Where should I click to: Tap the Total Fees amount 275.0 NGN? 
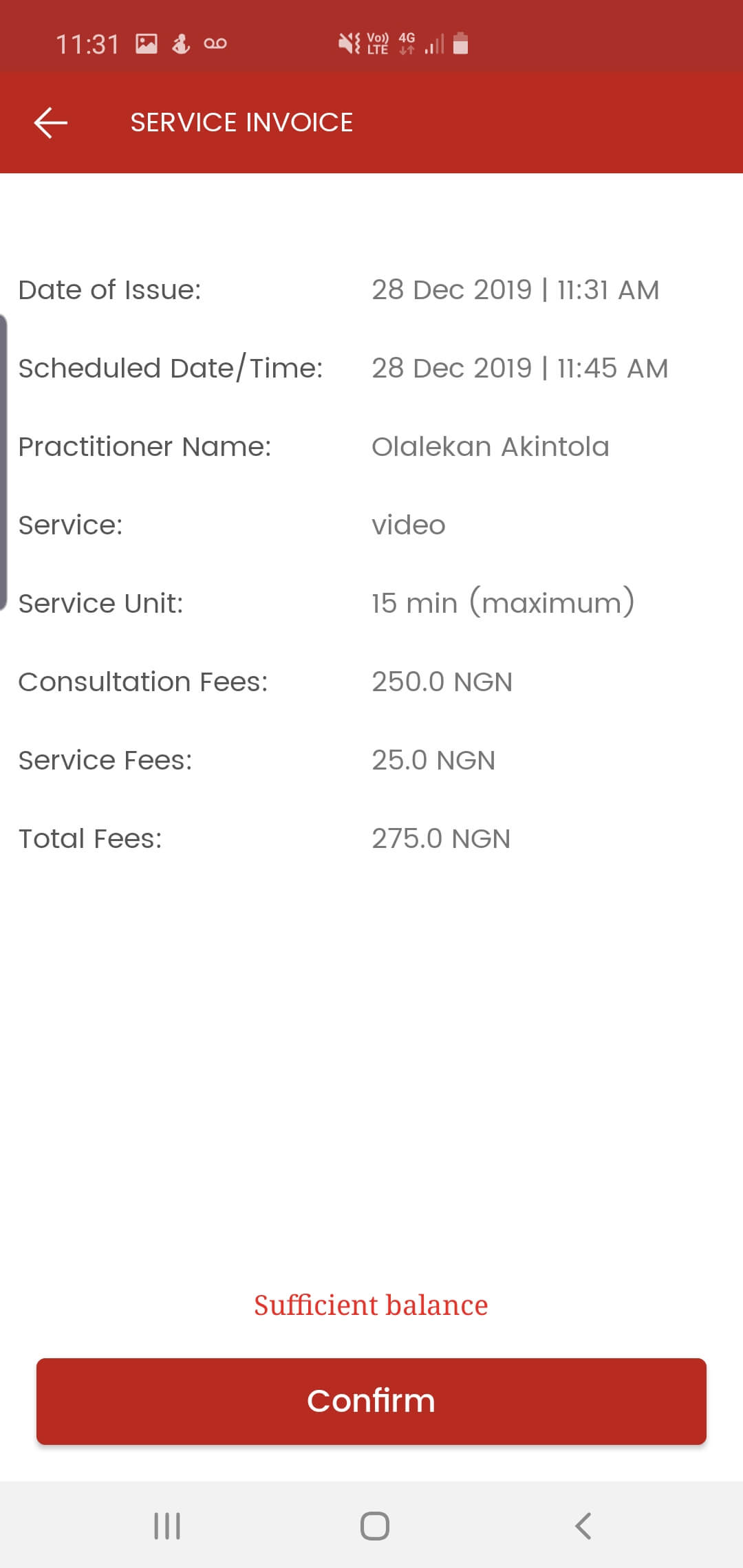click(441, 839)
